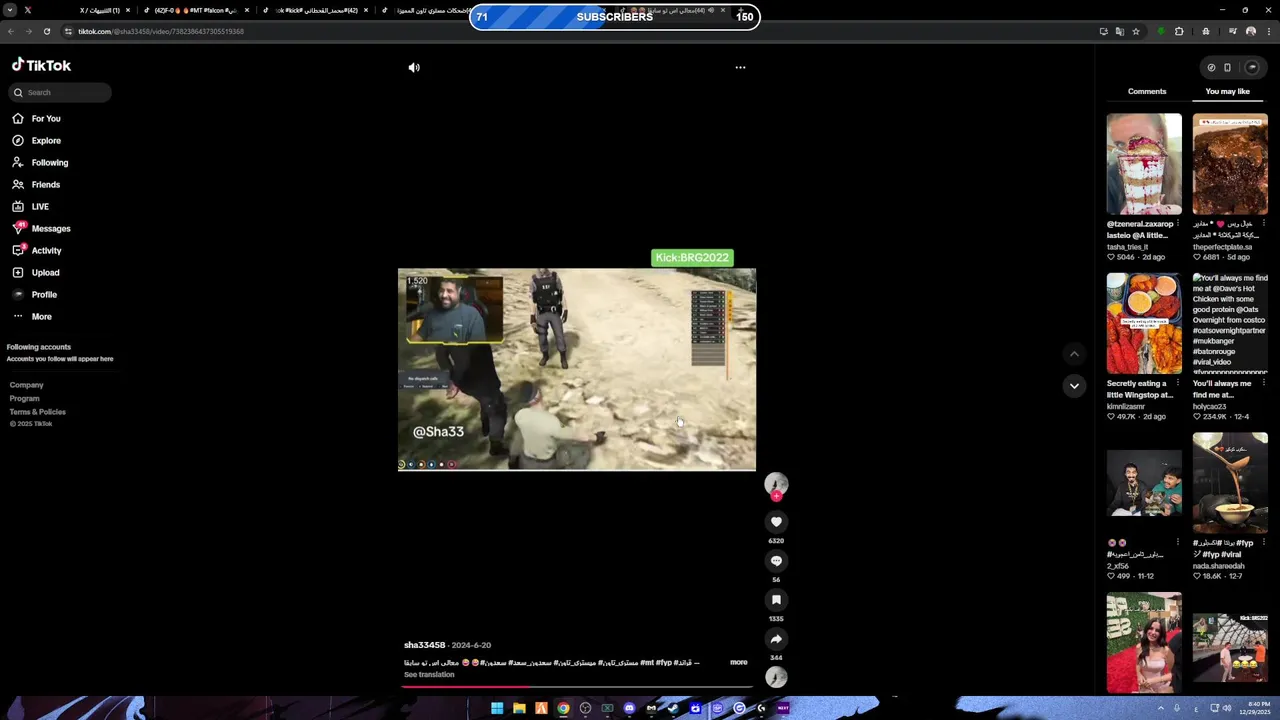Focus the TikTok Search field
This screenshot has height=720, width=1280.
(x=60, y=92)
